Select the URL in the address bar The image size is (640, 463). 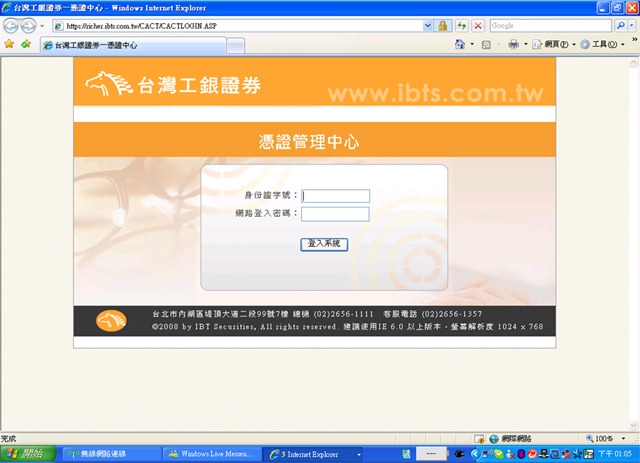tap(141, 26)
